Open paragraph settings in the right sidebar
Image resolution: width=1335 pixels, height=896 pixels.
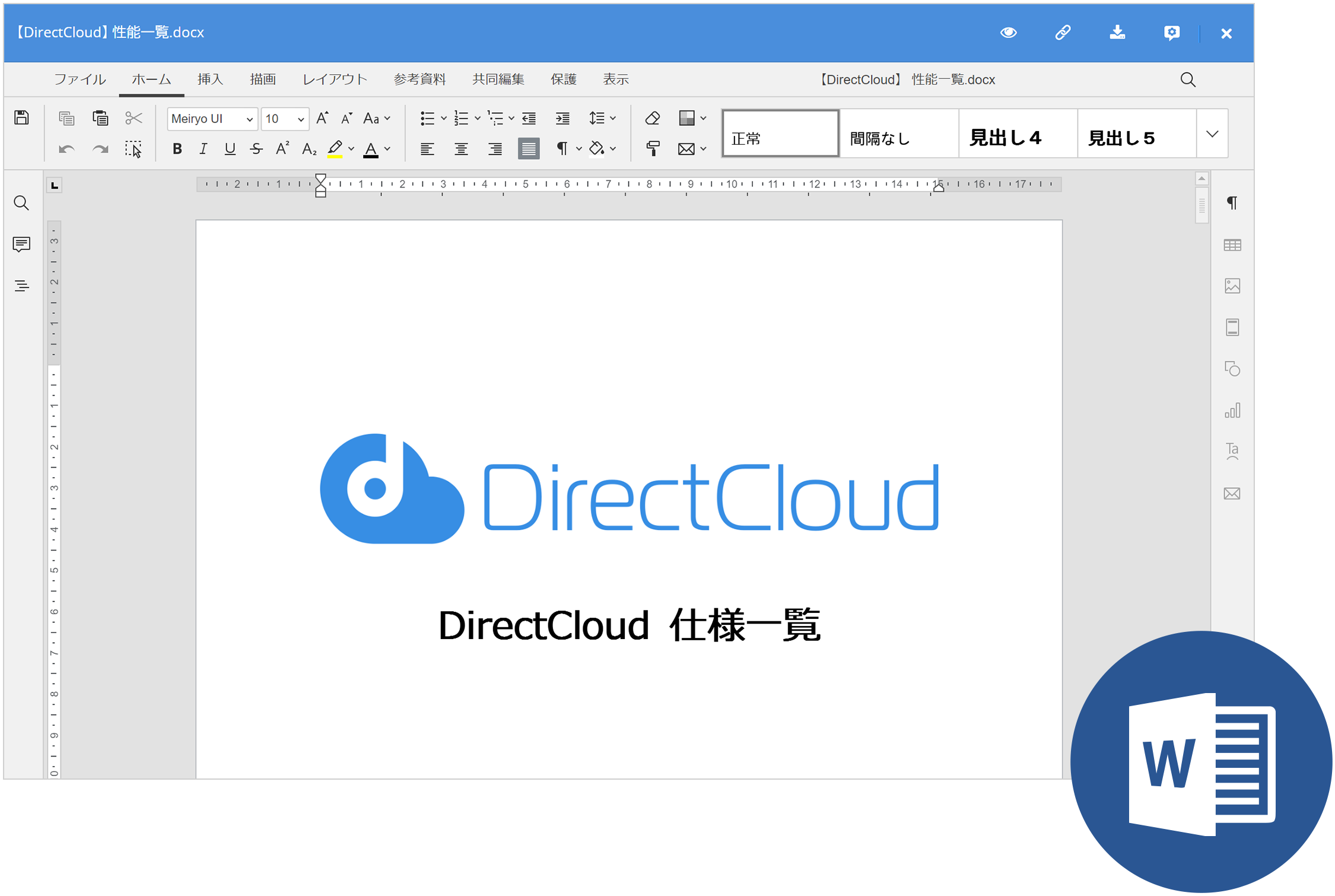pos(1232,203)
